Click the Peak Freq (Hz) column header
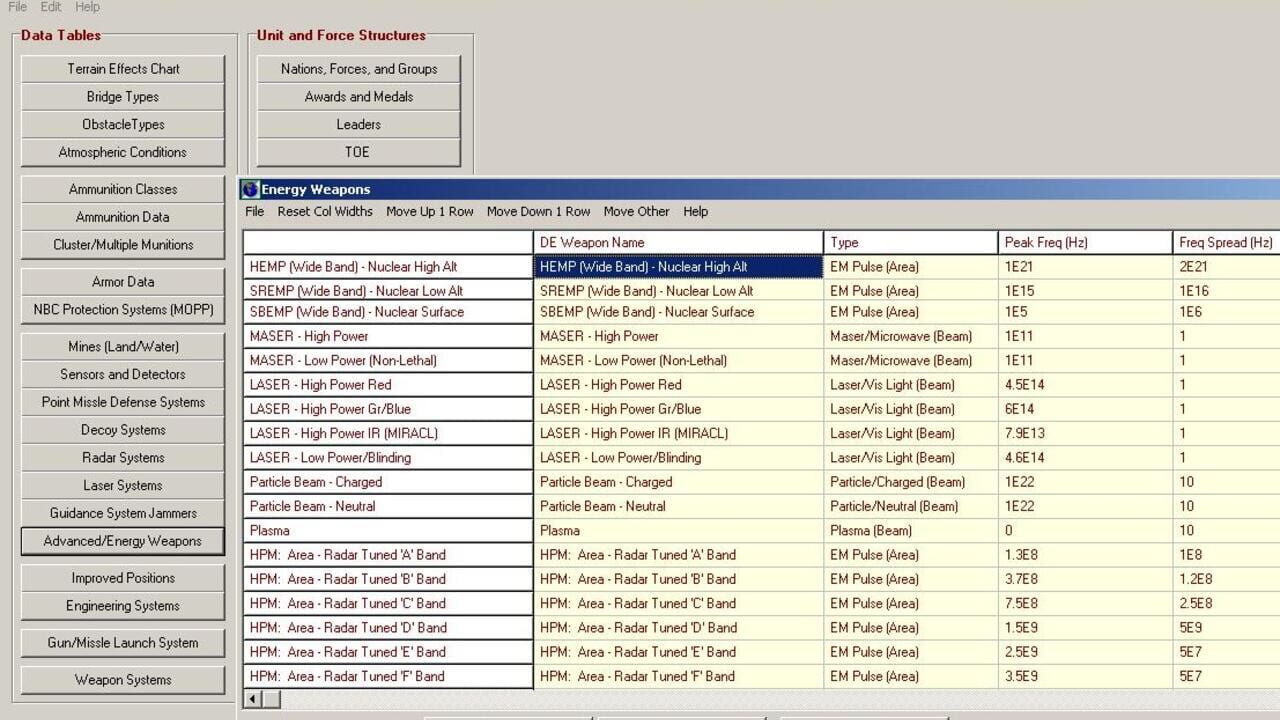This screenshot has height=720, width=1280. 1086,242
